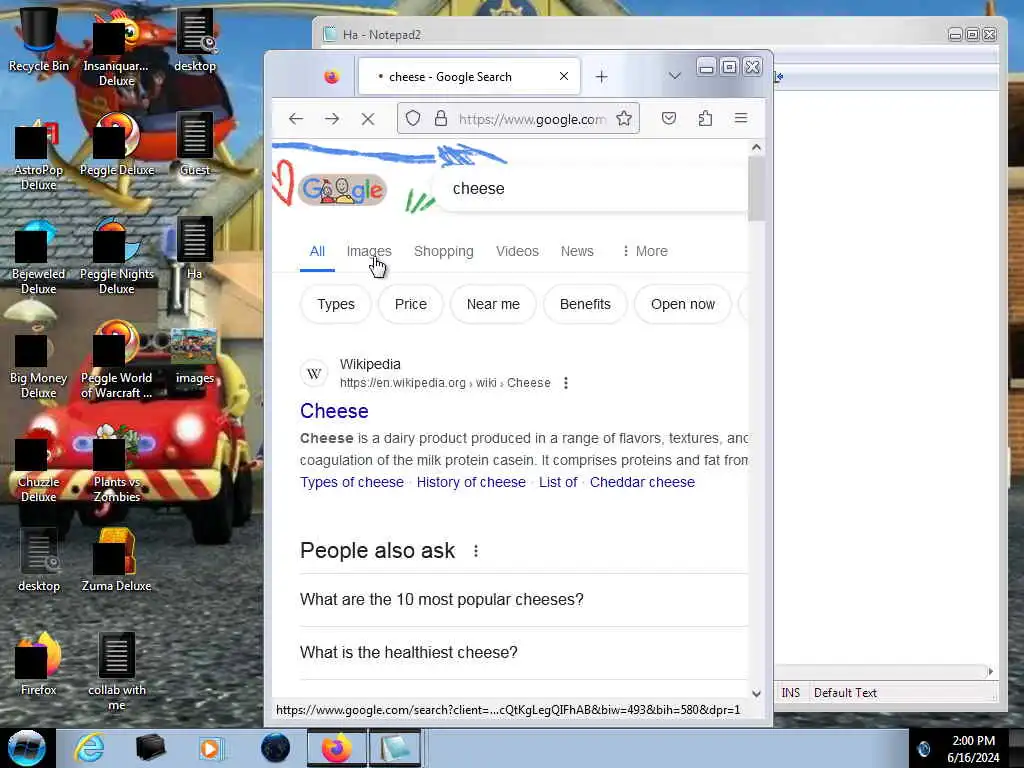Select the Zuma Deluxe desktop icon

tap(116, 560)
